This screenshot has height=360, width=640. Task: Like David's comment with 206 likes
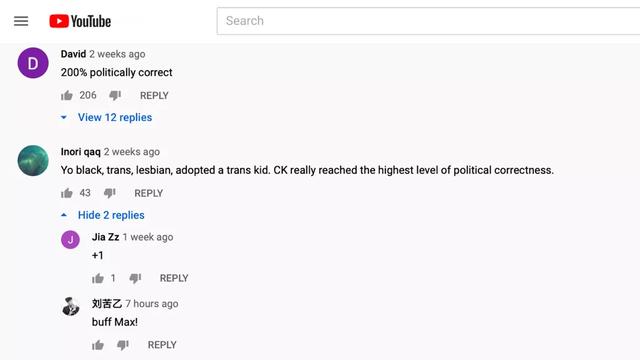pos(67,96)
